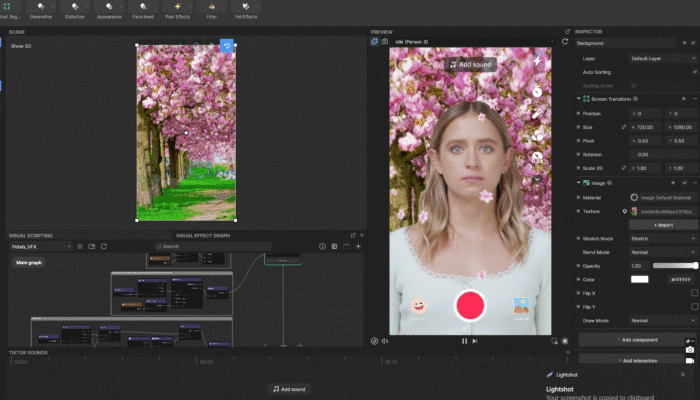Screen dimensions: 700x400
Task: Click Show 3D in scene panel
Action: click(21, 46)
